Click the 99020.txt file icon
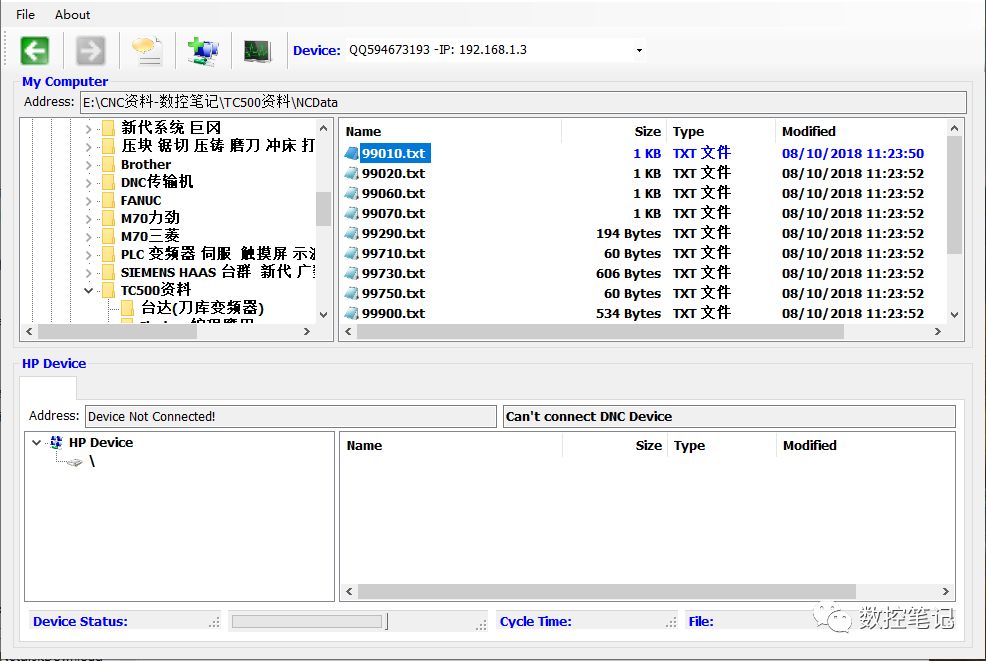986x661 pixels. pos(352,174)
